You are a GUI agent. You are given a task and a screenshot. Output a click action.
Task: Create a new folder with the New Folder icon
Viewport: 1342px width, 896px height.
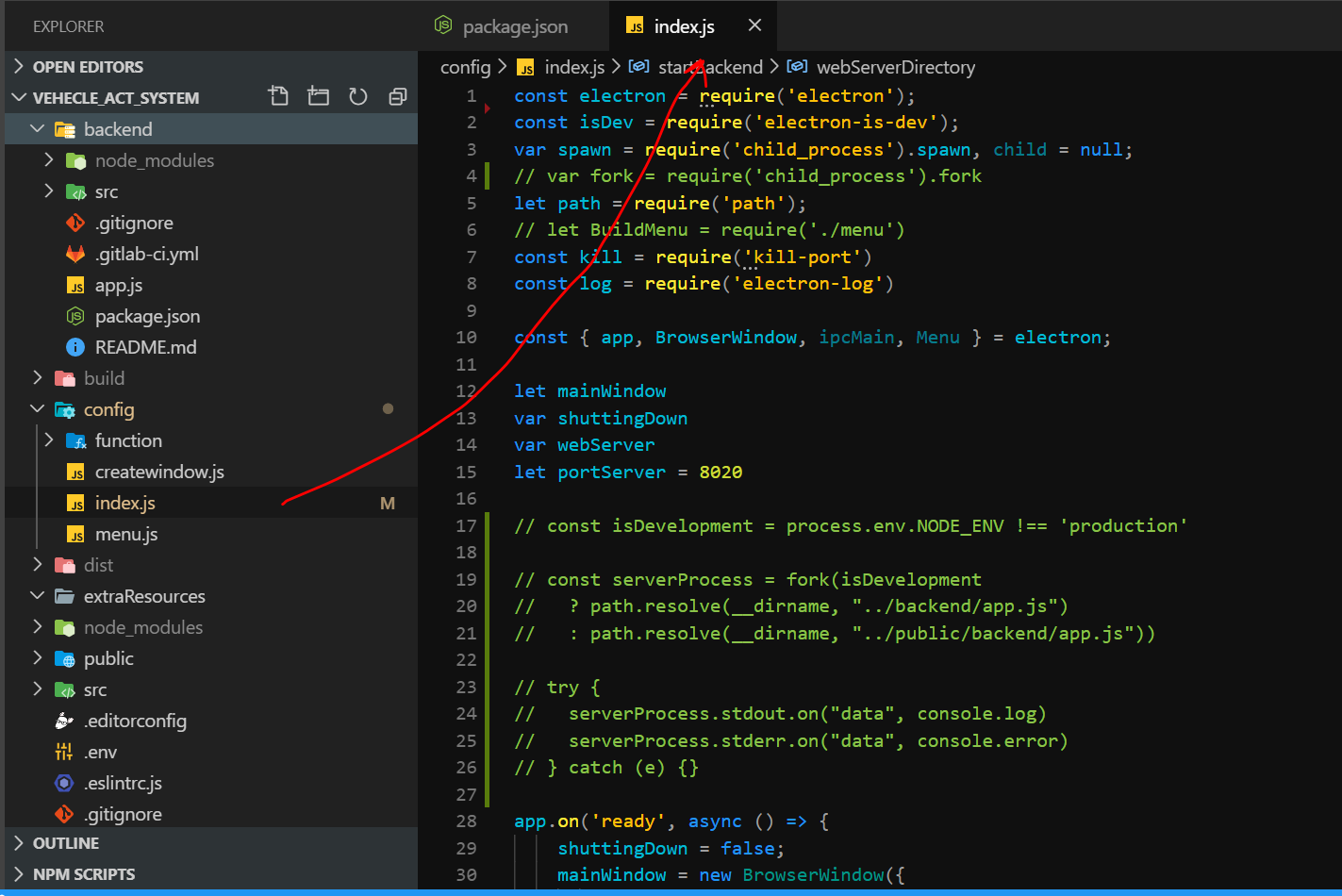pyautogui.click(x=319, y=96)
